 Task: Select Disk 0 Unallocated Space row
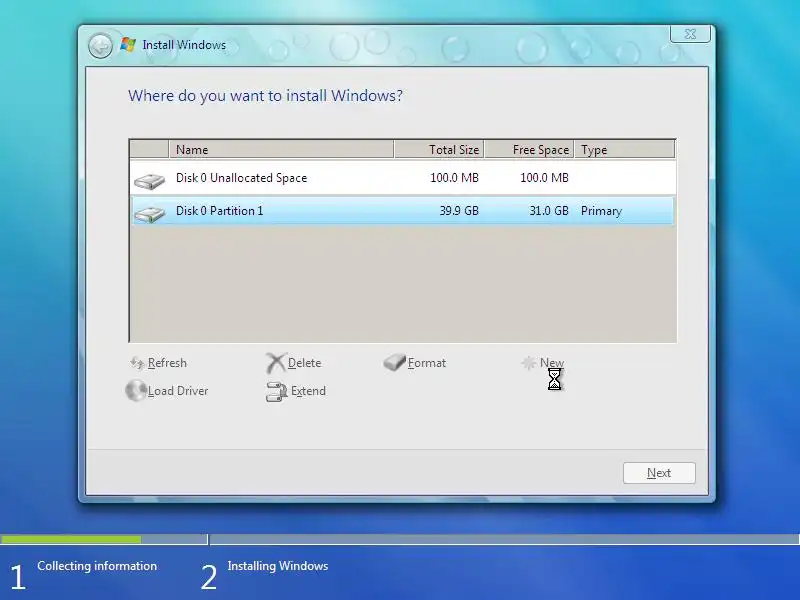(x=403, y=178)
